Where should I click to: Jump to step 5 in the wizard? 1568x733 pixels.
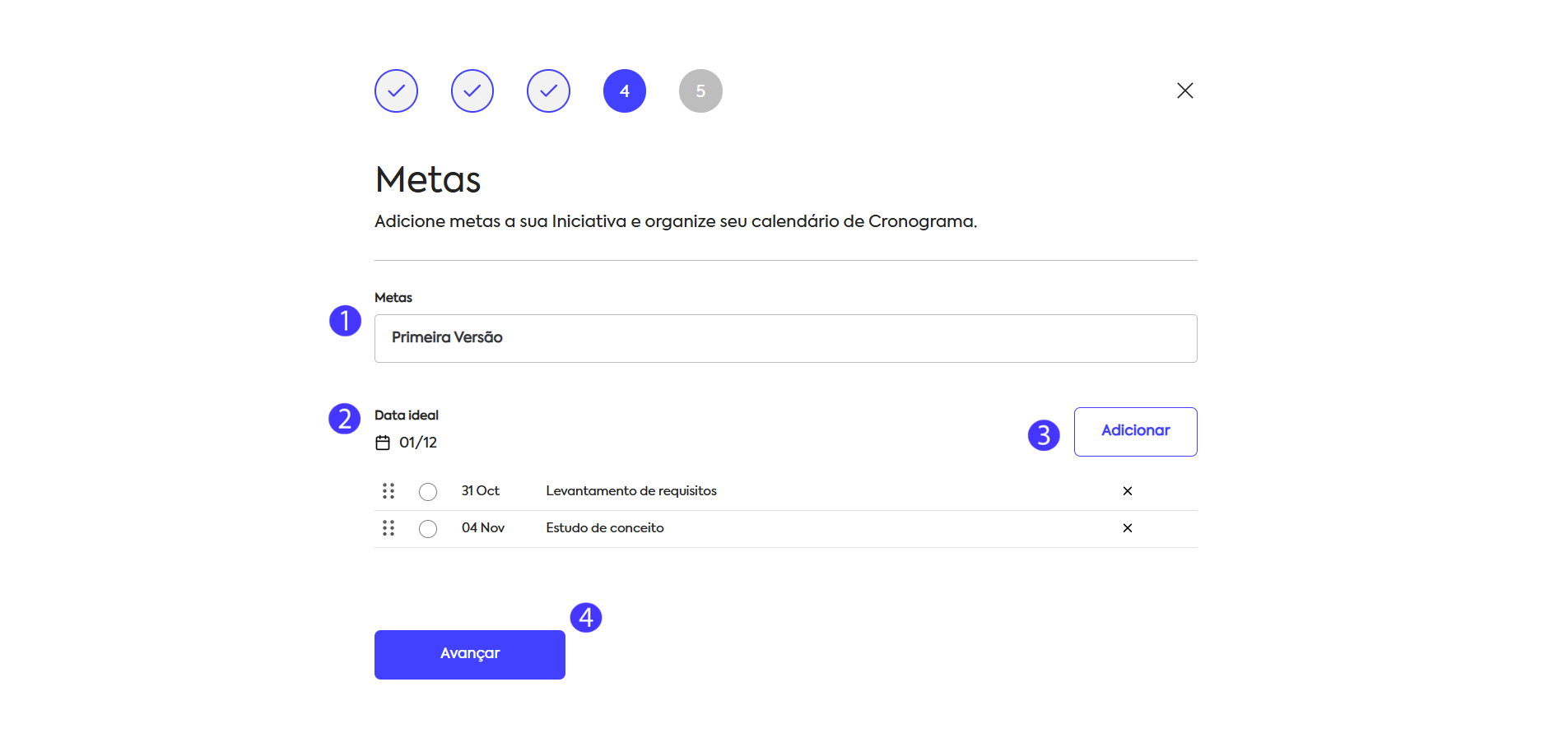click(x=700, y=91)
